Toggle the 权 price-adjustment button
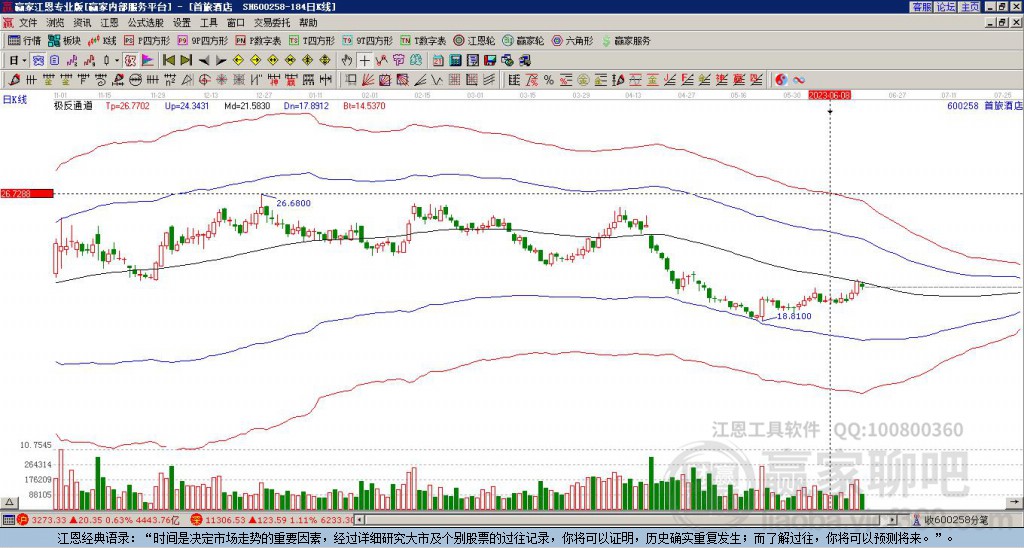Viewport: 1024px width, 548px height. [130, 60]
